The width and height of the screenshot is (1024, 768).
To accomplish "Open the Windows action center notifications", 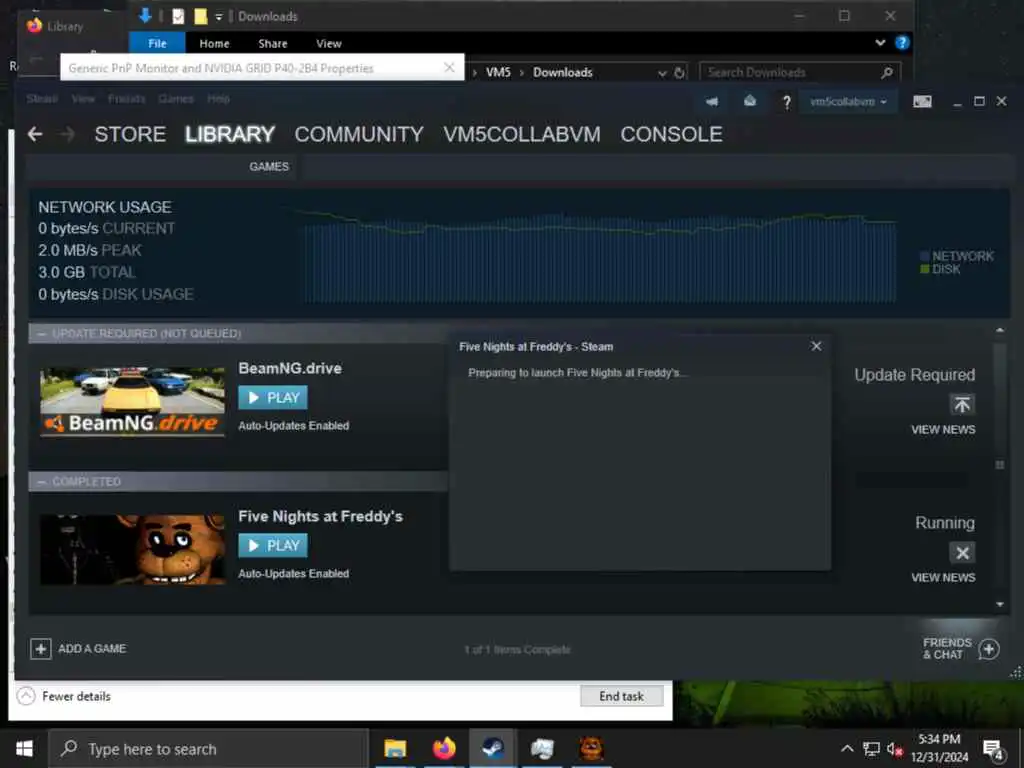I will point(993,750).
